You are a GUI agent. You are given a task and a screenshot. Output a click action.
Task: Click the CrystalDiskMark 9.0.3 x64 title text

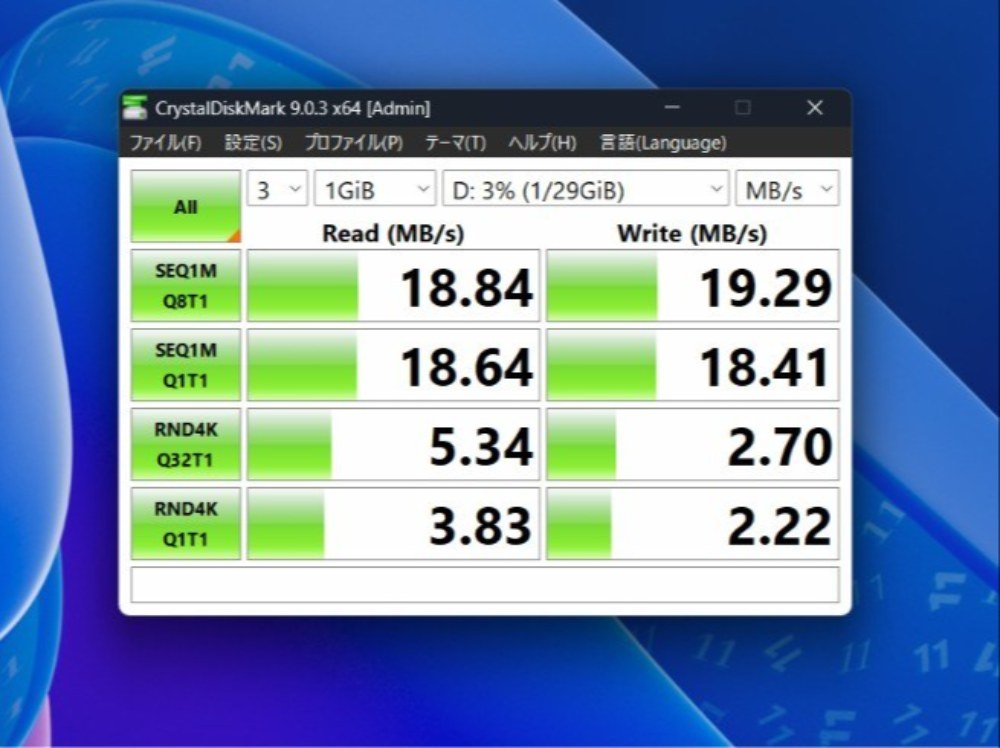(x=293, y=108)
